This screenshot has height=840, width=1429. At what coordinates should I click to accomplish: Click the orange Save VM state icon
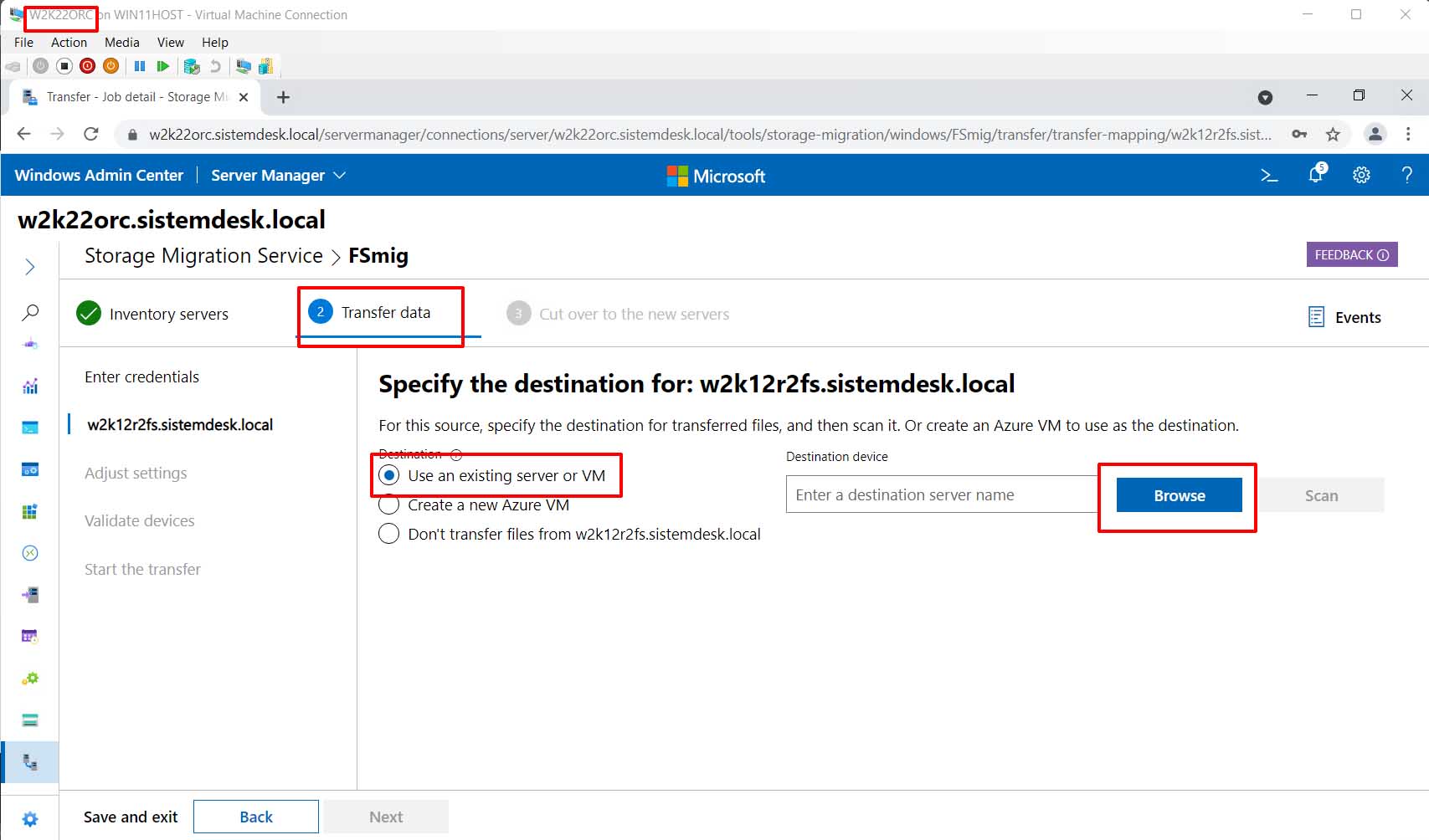pyautogui.click(x=111, y=66)
